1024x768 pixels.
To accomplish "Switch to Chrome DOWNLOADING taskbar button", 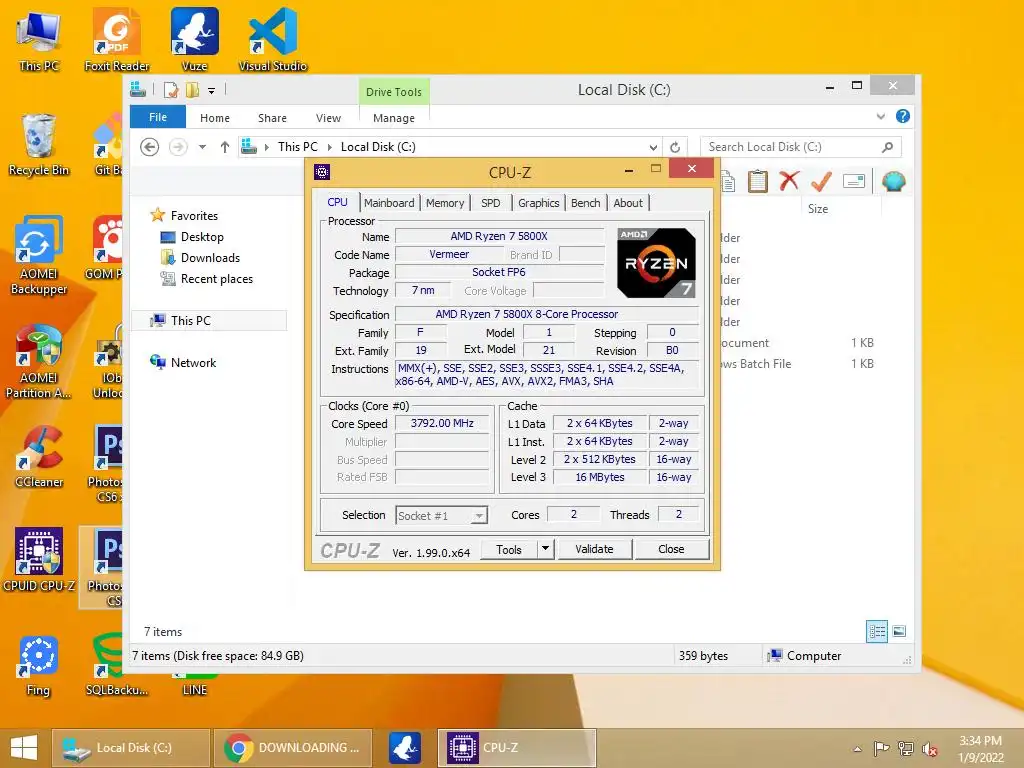I will pyautogui.click(x=293, y=748).
